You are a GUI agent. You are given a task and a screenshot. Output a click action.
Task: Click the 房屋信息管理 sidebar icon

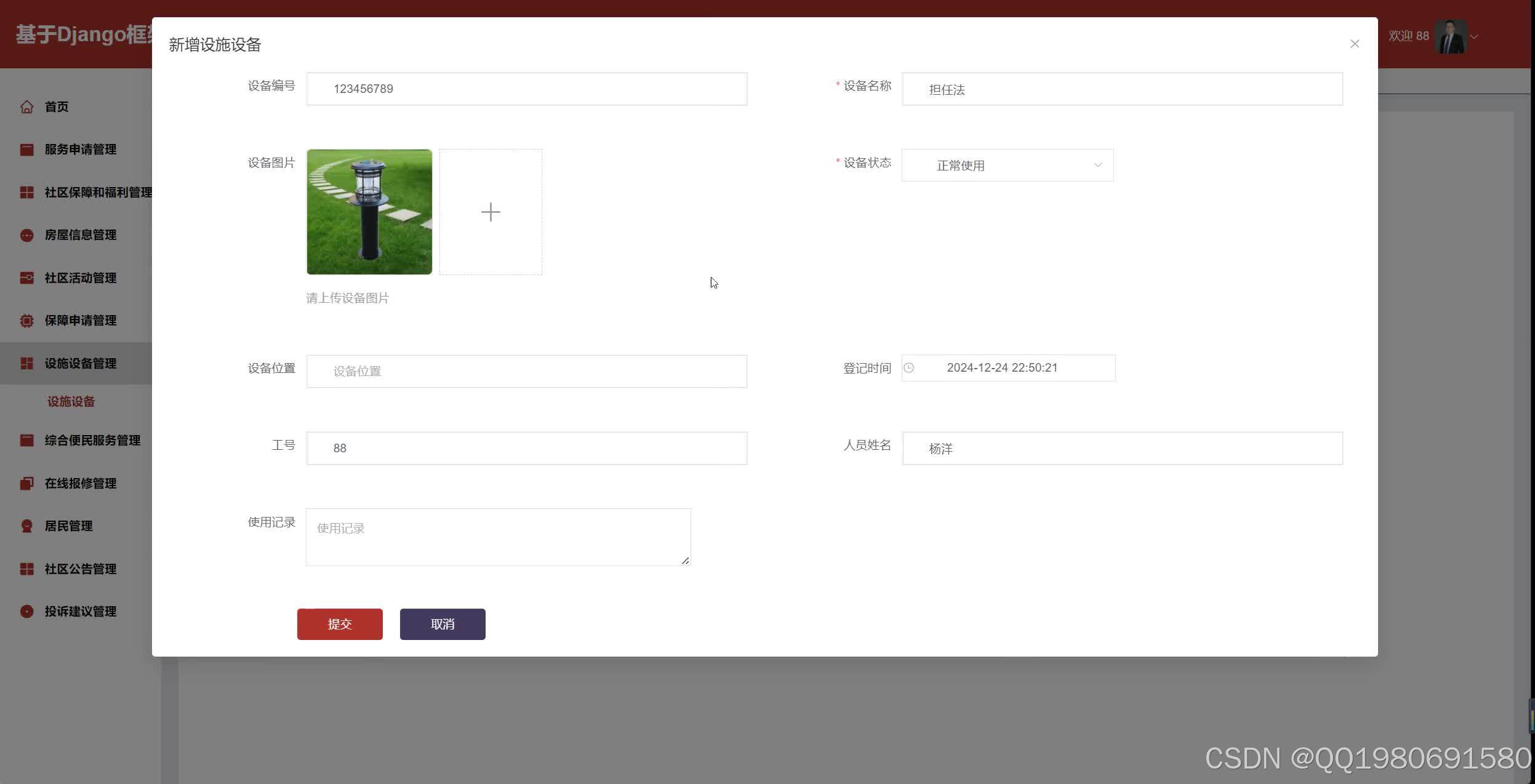[x=26, y=235]
